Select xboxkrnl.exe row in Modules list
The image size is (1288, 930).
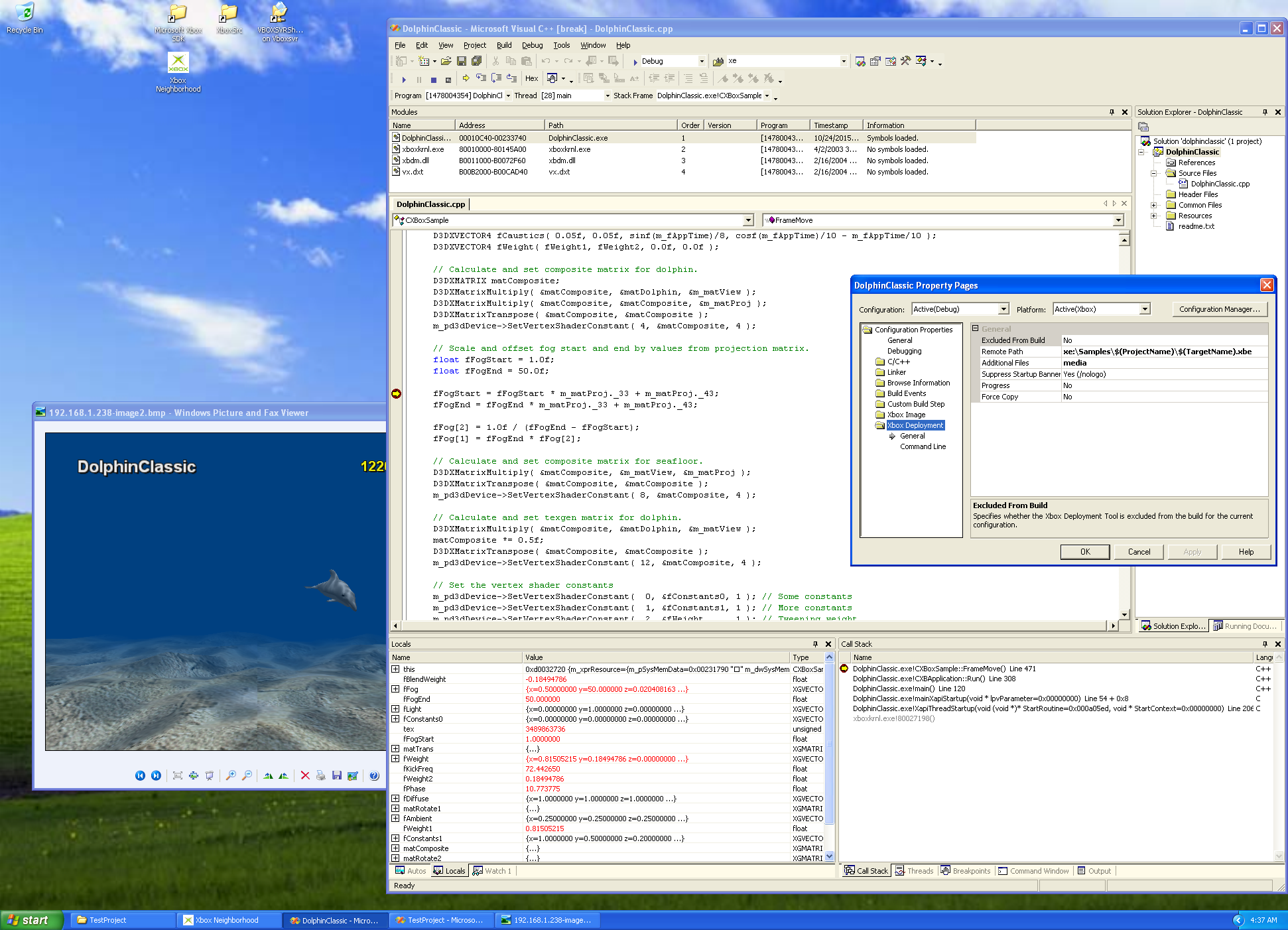[x=682, y=149]
